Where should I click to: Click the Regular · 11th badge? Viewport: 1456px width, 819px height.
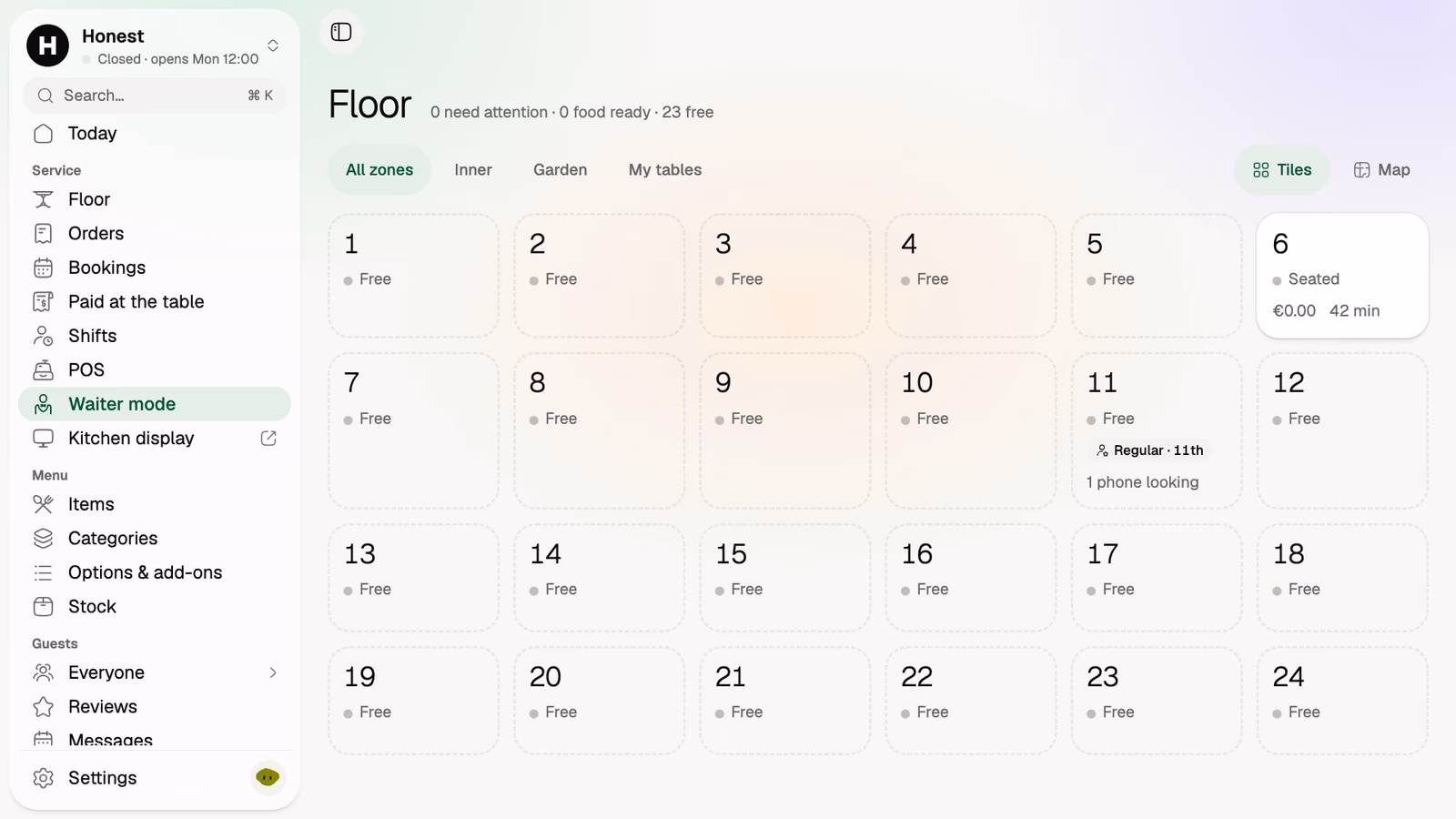pyautogui.click(x=1151, y=450)
